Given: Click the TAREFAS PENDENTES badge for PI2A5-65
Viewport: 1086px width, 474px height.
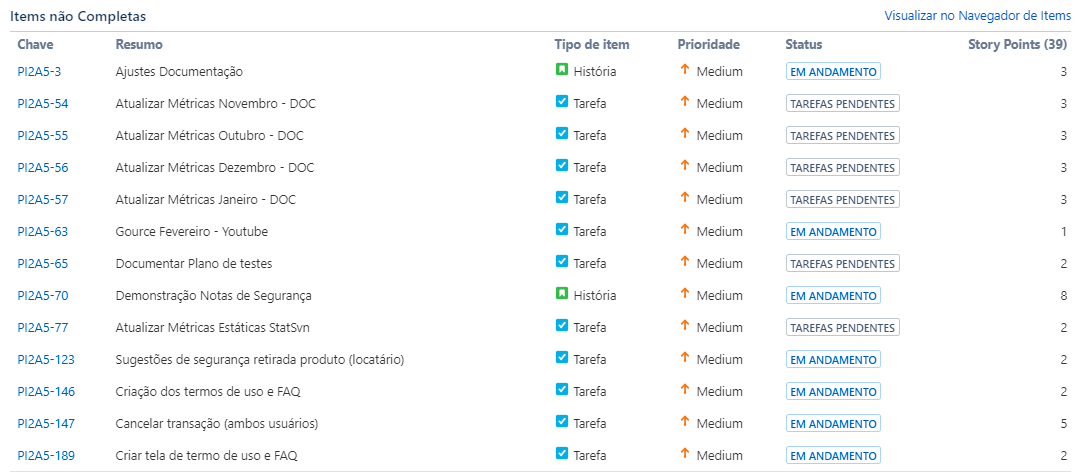Looking at the screenshot, I should 843,264.
